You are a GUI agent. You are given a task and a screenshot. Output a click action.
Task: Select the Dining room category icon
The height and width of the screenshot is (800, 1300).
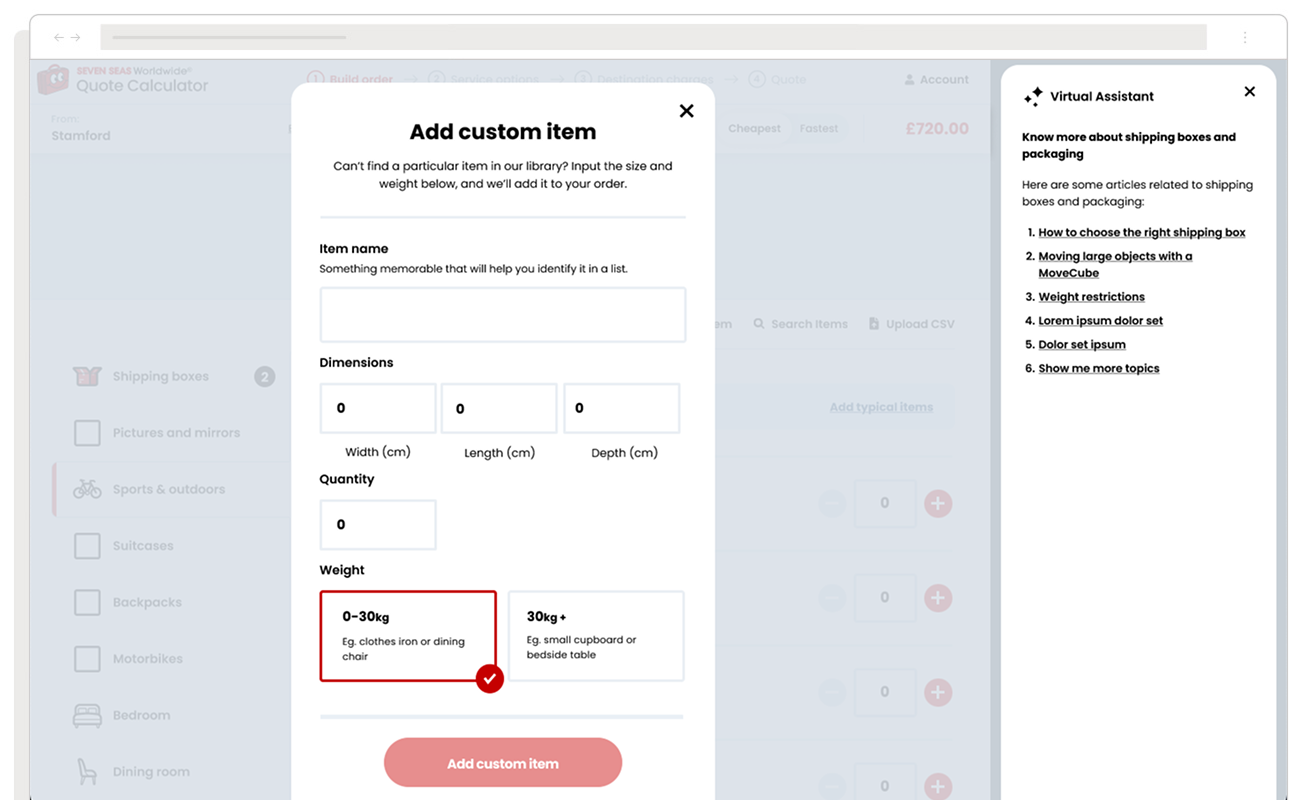point(87,771)
